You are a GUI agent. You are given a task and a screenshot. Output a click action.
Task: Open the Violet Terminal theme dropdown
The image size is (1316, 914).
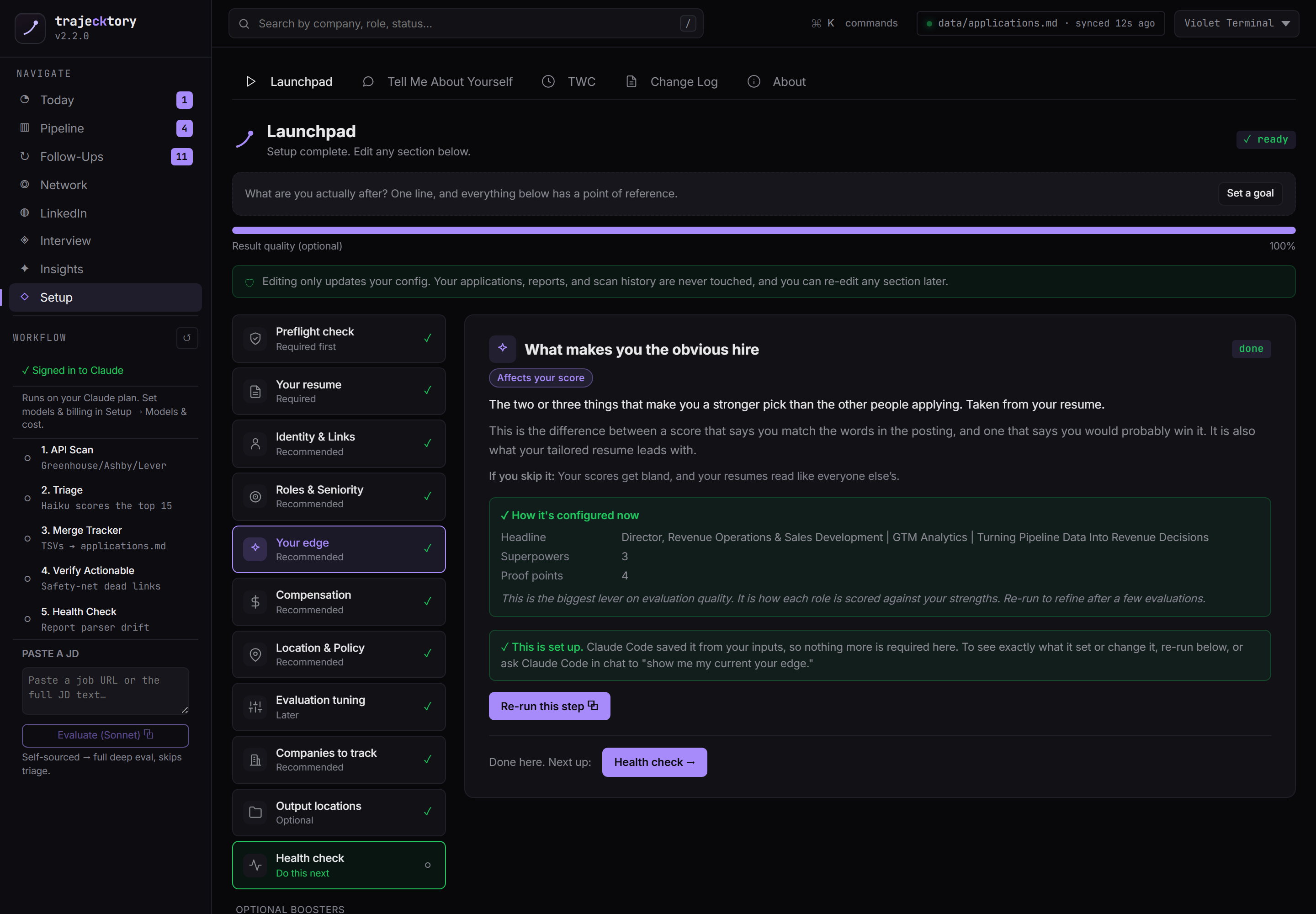click(x=1236, y=23)
